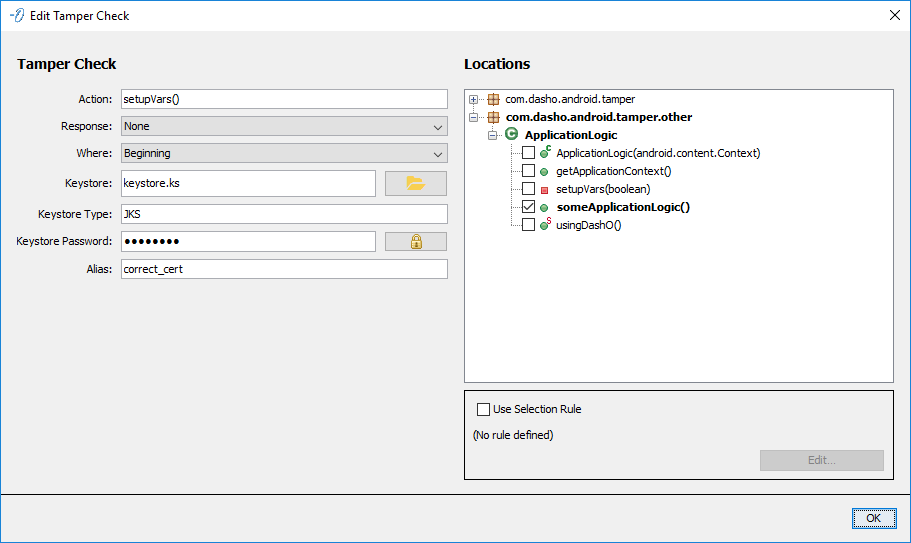Click the green getApplicationContext() method icon
Image resolution: width=911 pixels, height=543 pixels.
coord(544,172)
